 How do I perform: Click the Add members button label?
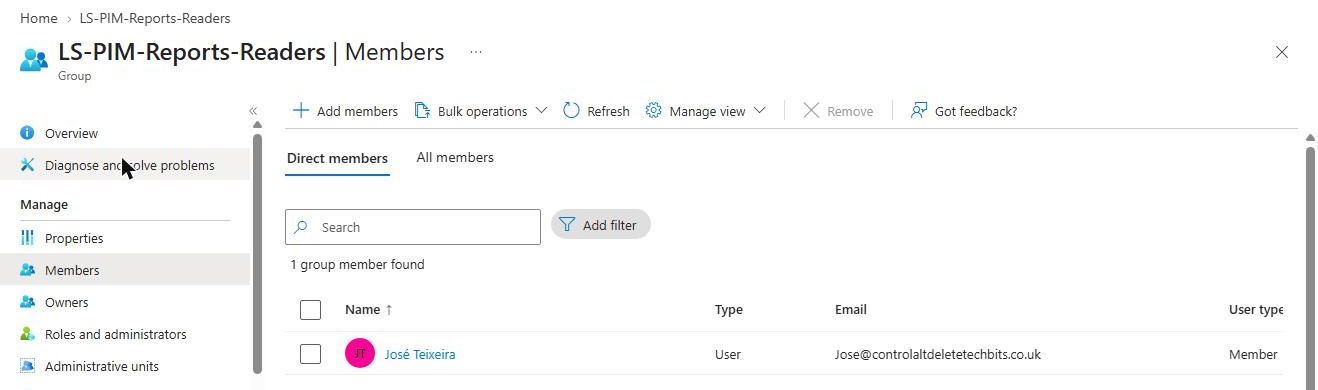click(x=357, y=111)
